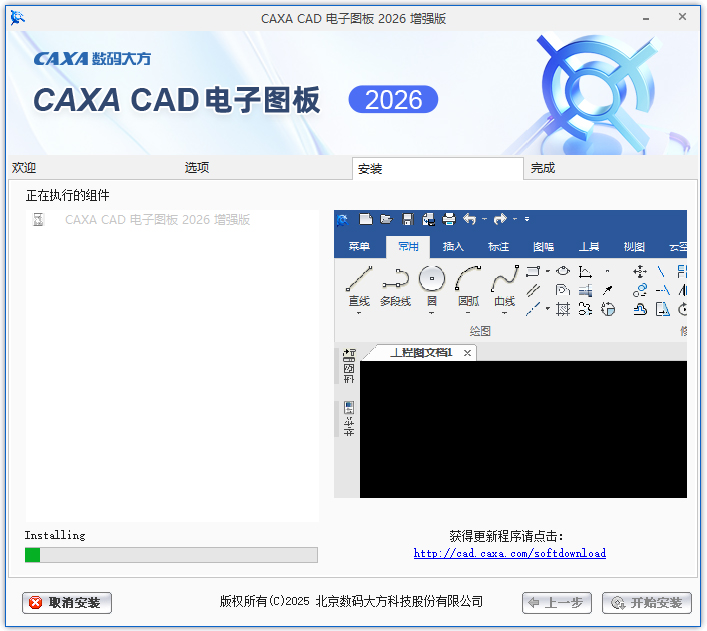
Task: Expand the dropdown arrow under 圆
Action: (x=432, y=313)
